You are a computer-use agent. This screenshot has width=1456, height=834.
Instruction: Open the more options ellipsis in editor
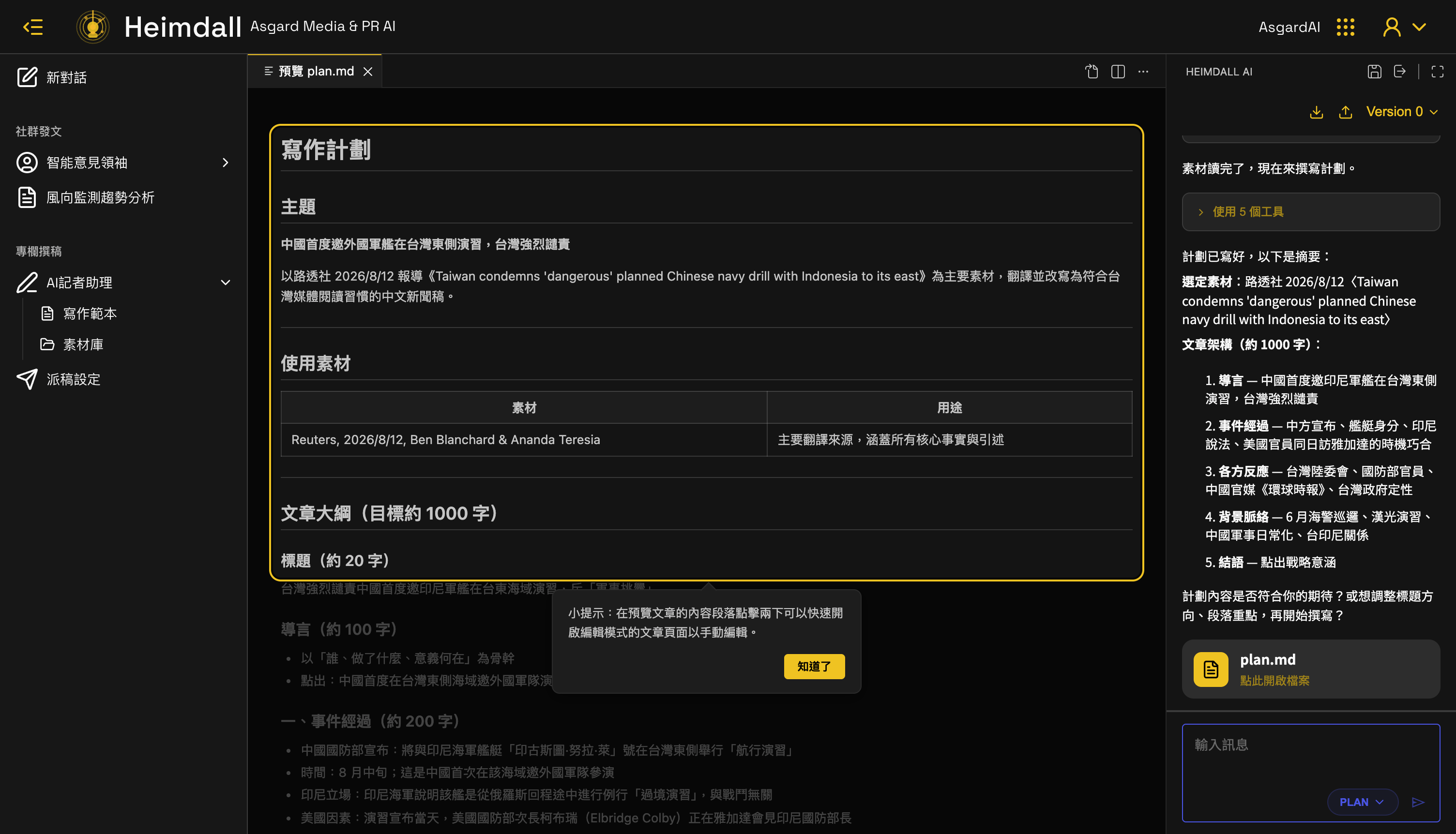(x=1143, y=72)
